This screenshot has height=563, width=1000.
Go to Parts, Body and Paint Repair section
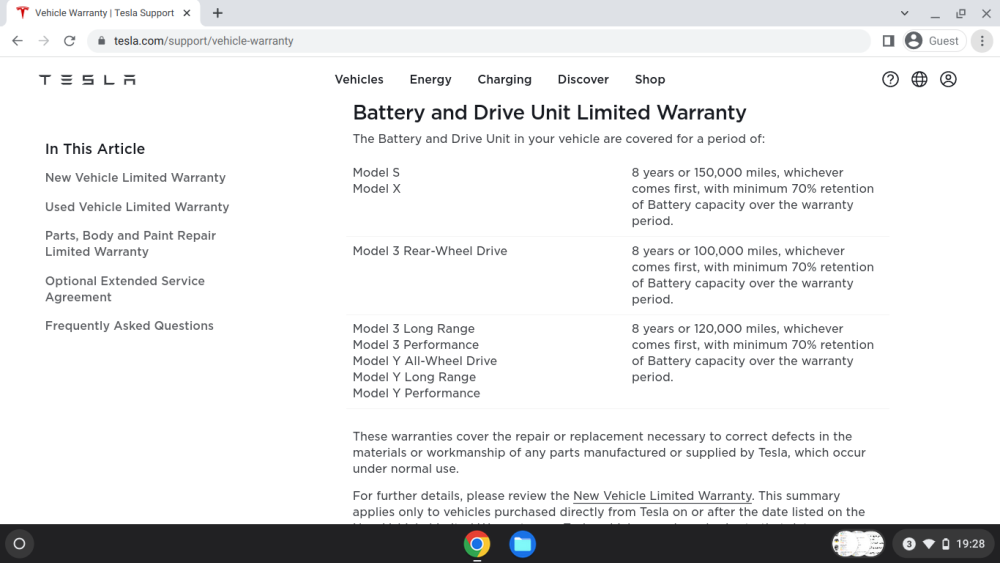click(131, 244)
